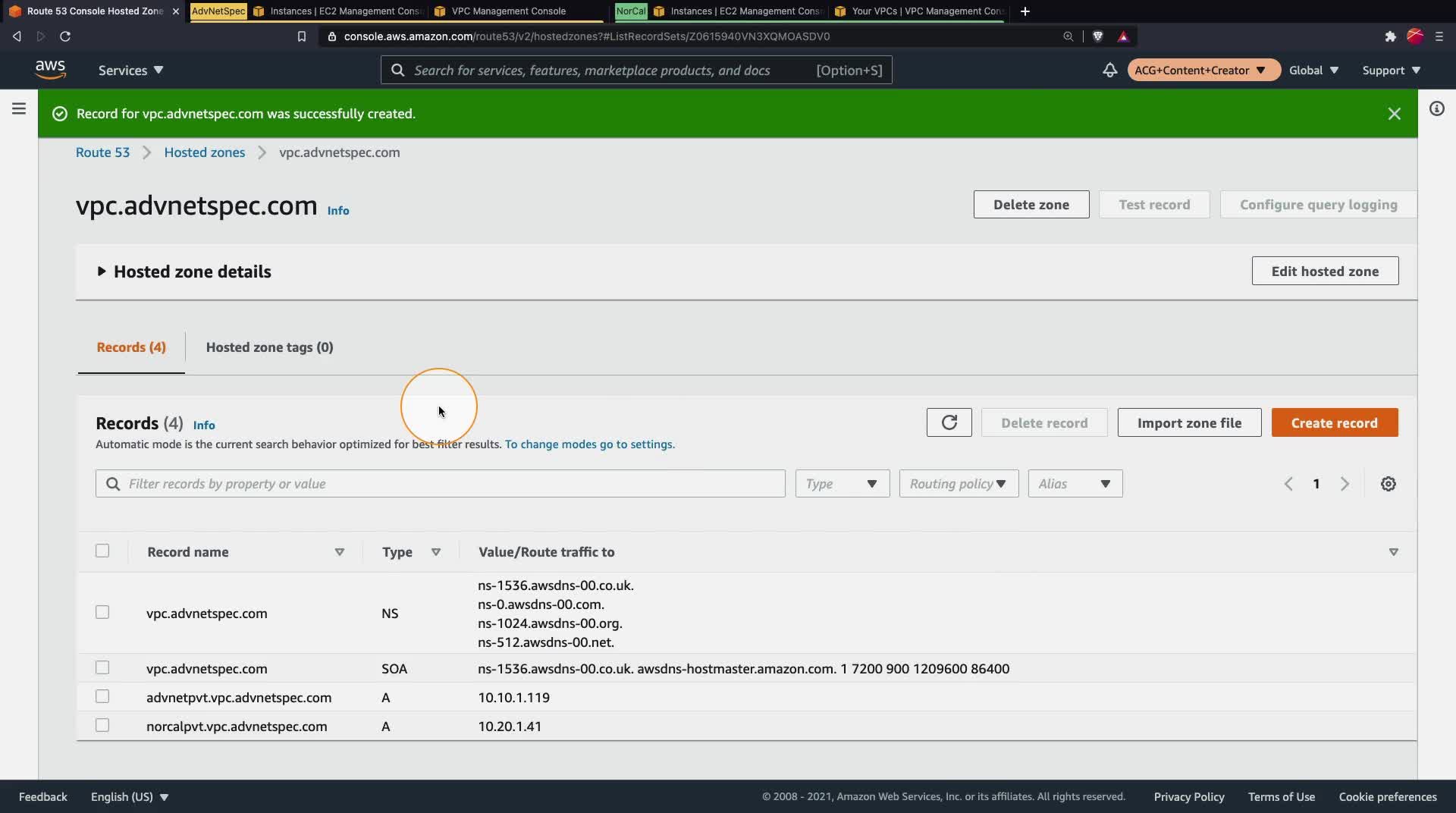Sort the Value/Route traffic to column arrow
The width and height of the screenshot is (1456, 813).
(x=1393, y=552)
